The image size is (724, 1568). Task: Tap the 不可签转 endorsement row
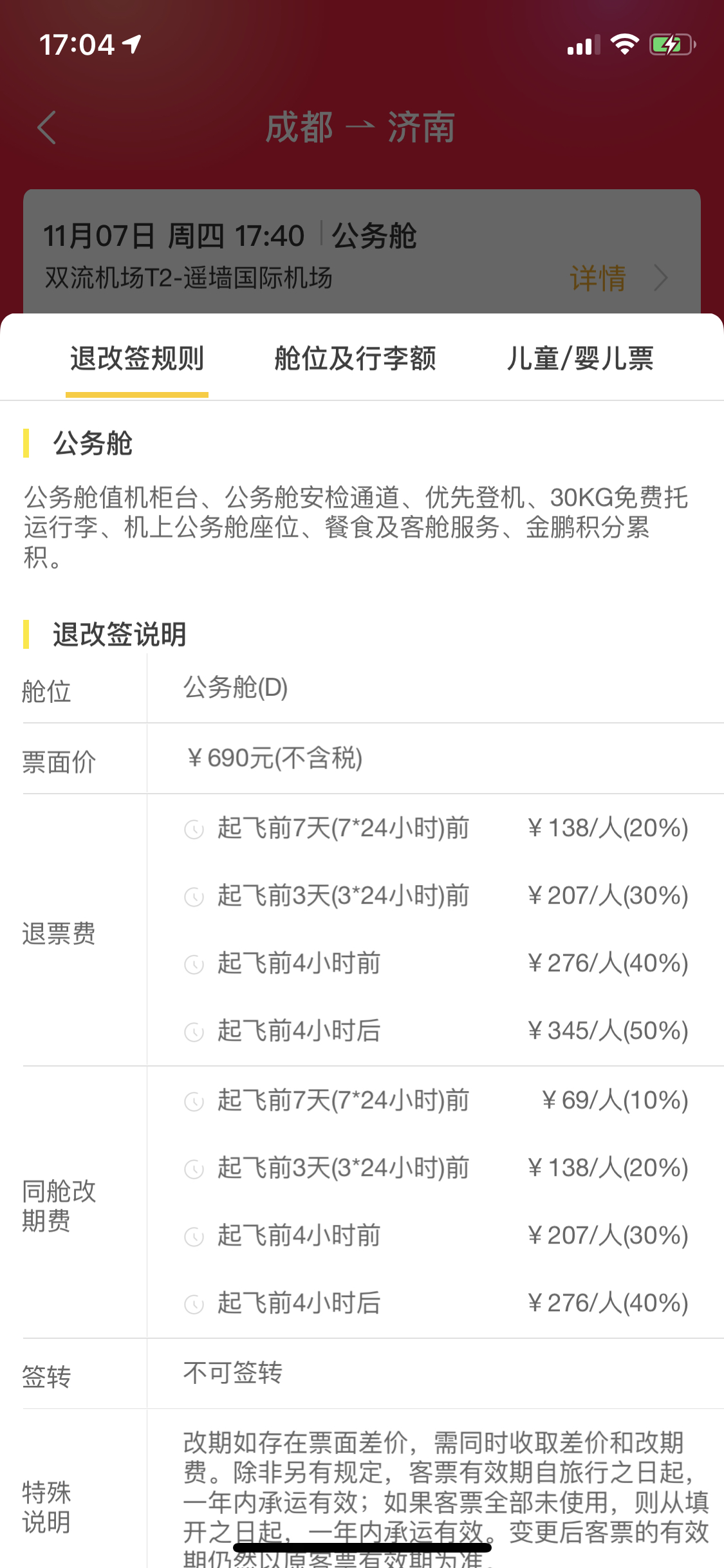[x=373, y=1373]
